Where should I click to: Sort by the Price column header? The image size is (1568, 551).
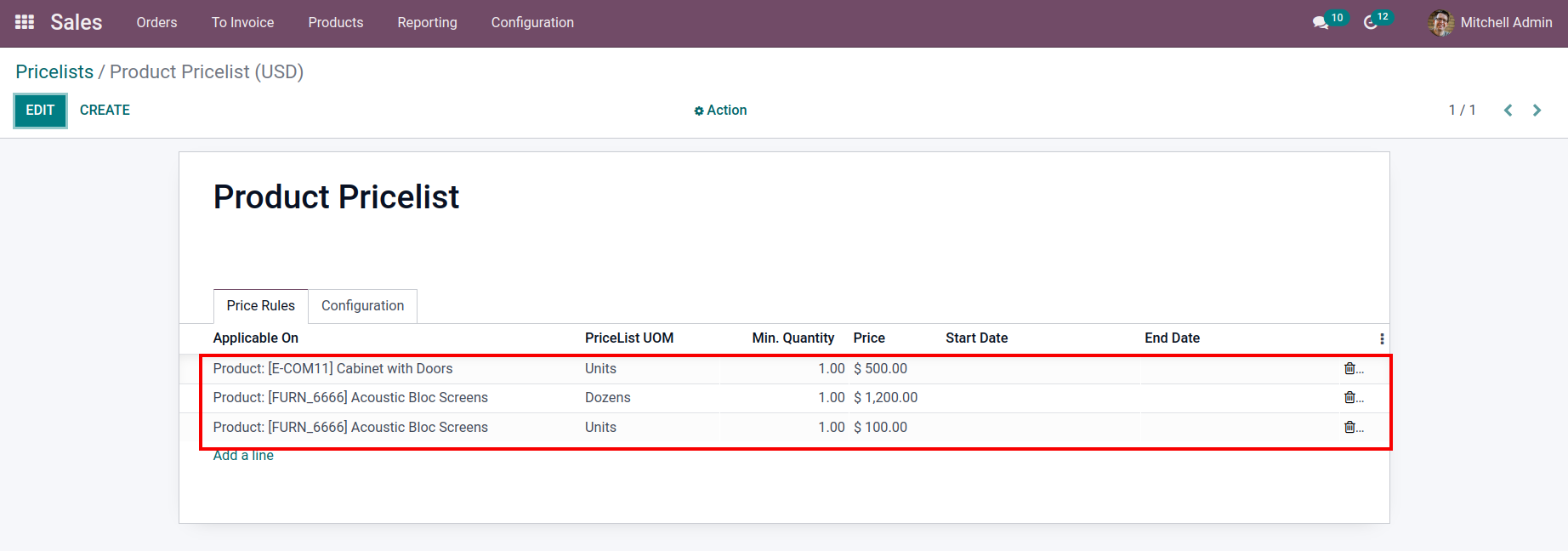pyautogui.click(x=869, y=338)
